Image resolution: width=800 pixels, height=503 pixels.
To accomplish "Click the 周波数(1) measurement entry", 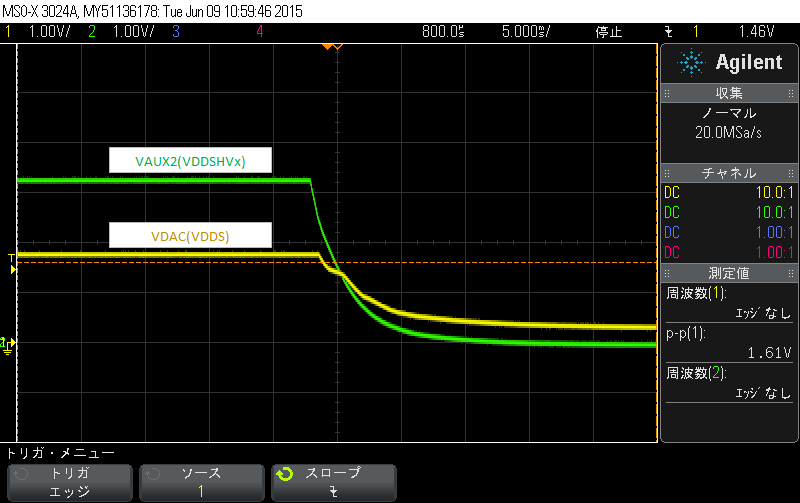I will tap(729, 303).
